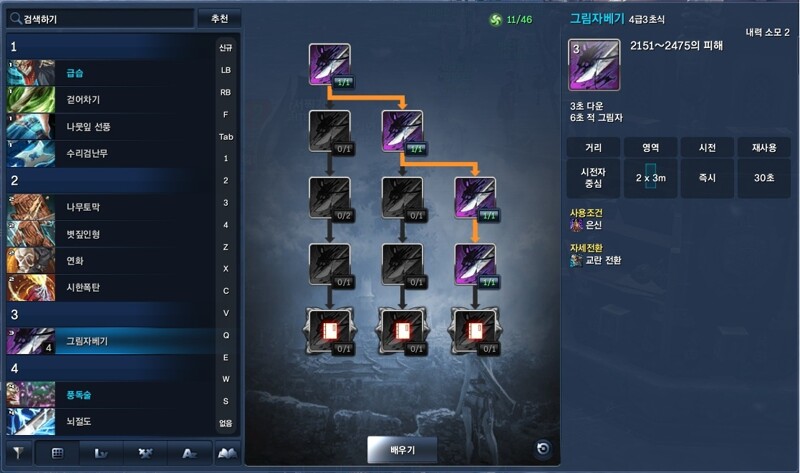The width and height of the screenshot is (800, 473).
Task: Filter skills by the LB key
Action: (x=226, y=70)
